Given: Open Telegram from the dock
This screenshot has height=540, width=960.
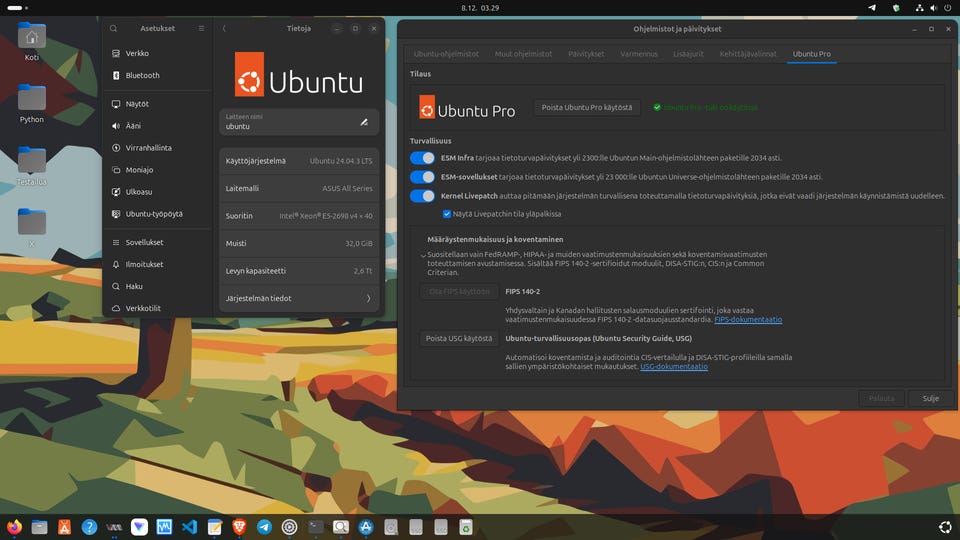Looking at the screenshot, I should coord(265,527).
